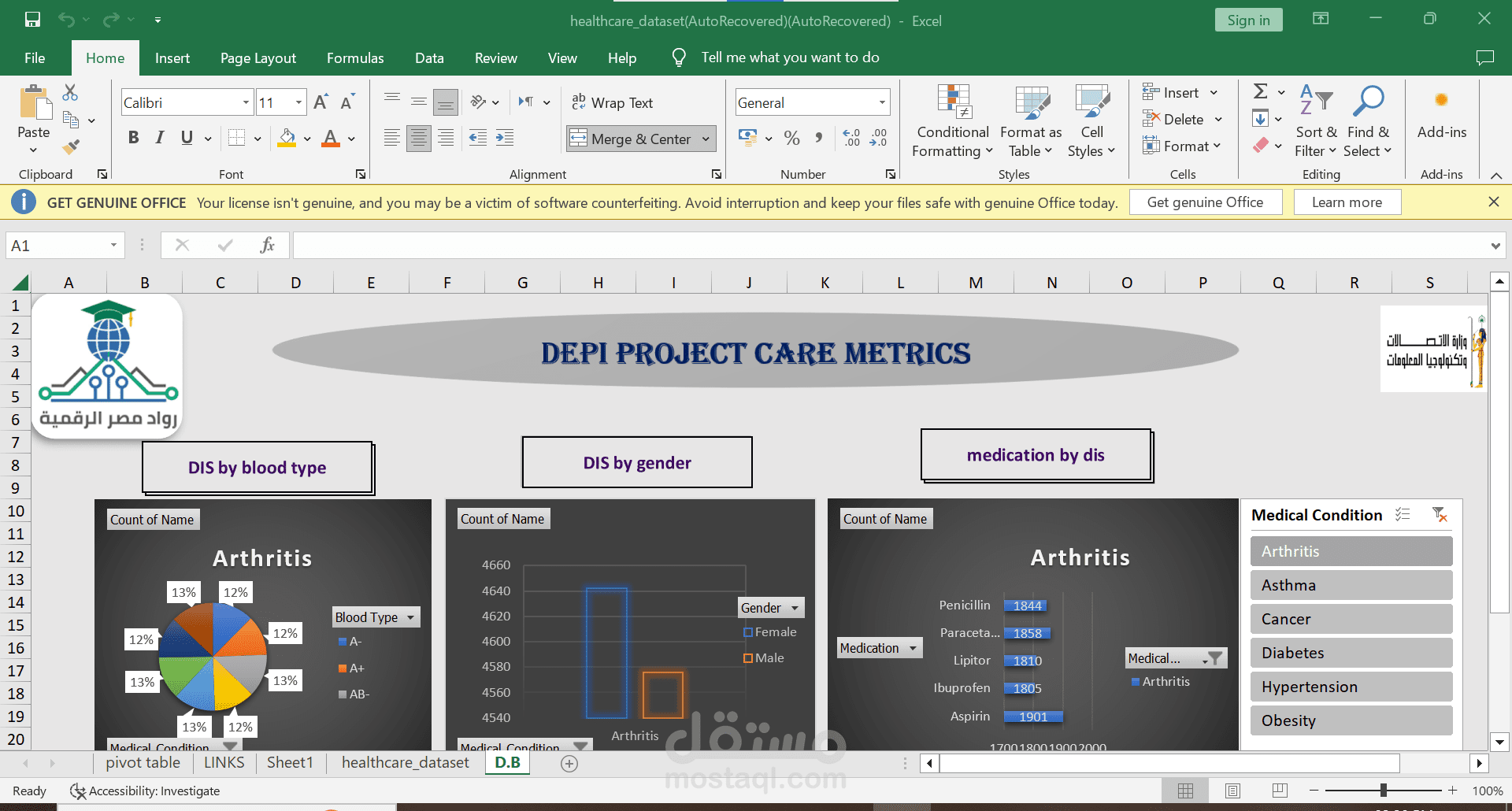
Task: Toggle Wrap Text
Action: (x=613, y=102)
